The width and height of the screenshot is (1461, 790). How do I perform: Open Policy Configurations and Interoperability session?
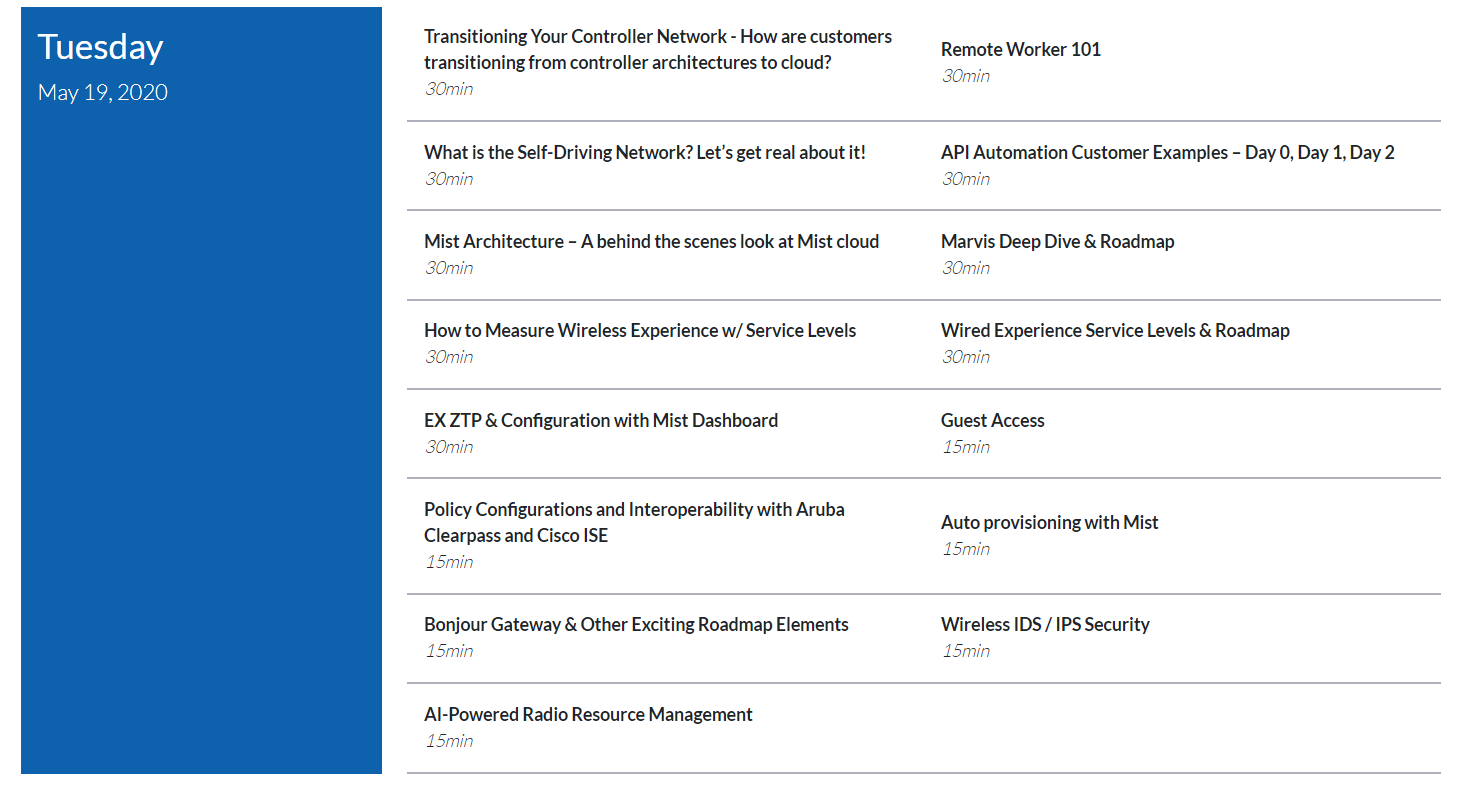(633, 522)
